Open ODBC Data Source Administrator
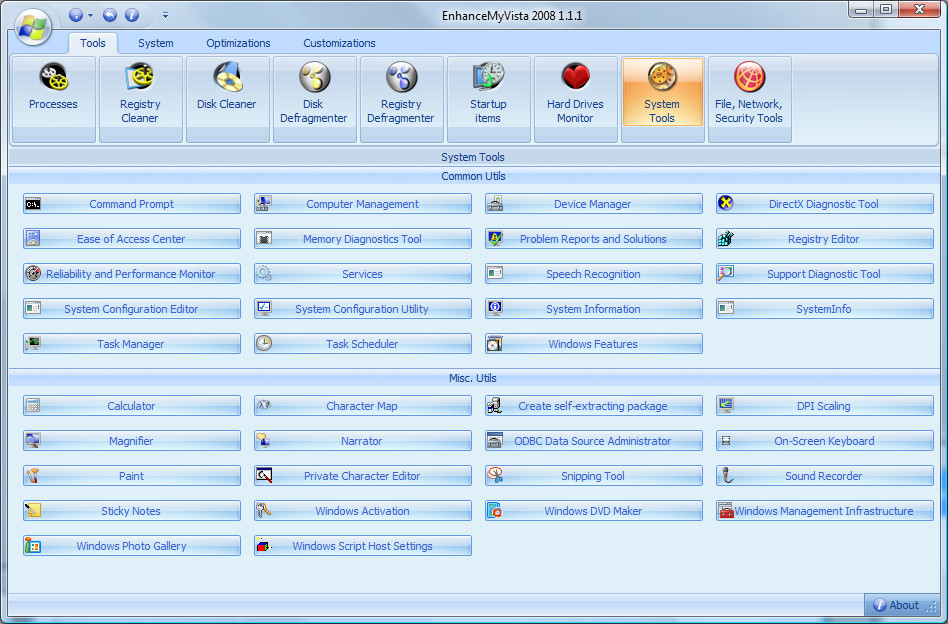Image resolution: width=948 pixels, height=624 pixels. 594,441
